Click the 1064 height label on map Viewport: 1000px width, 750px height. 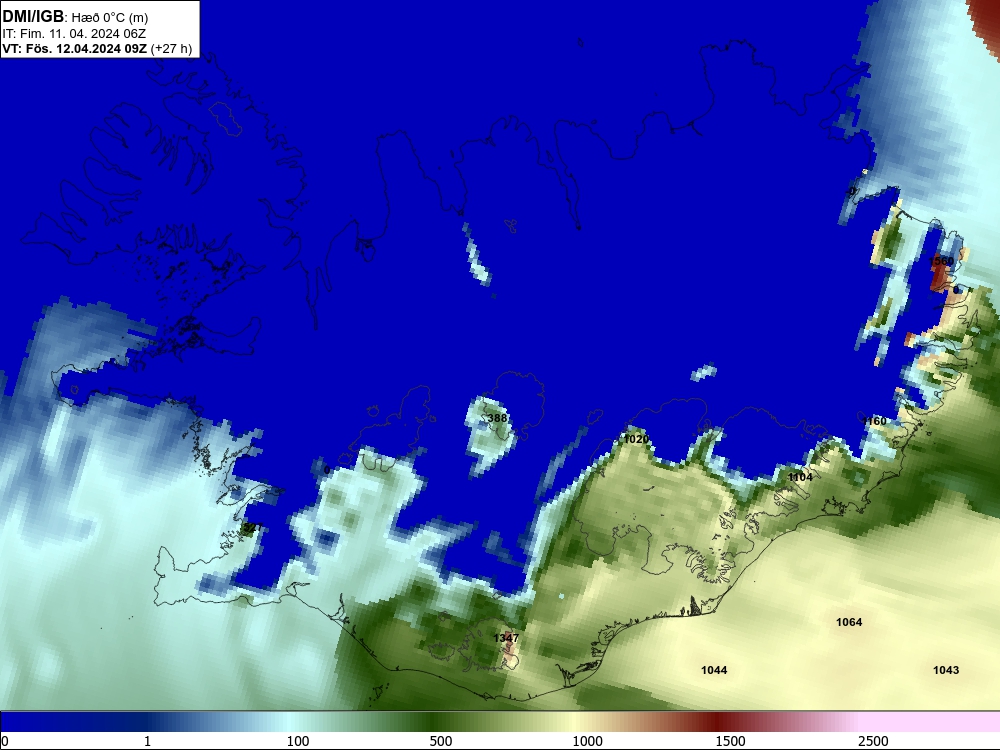[x=849, y=622]
